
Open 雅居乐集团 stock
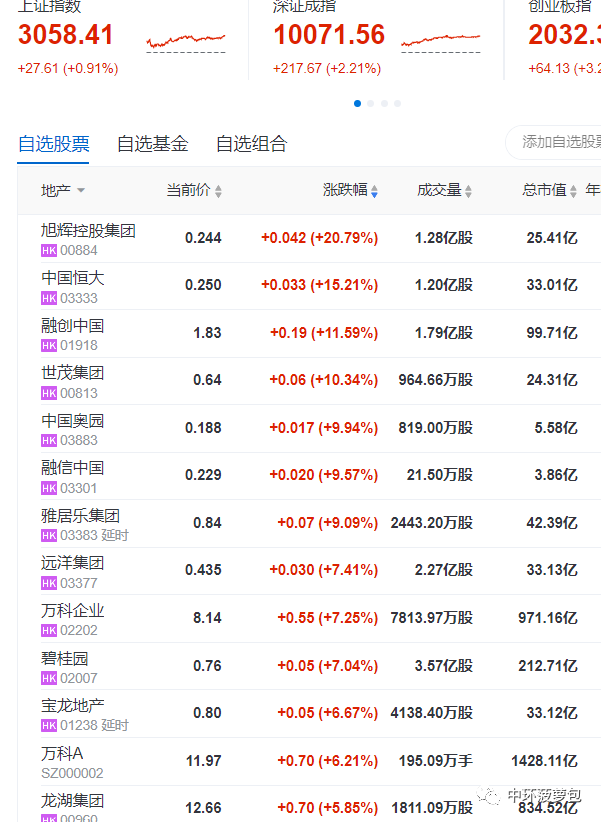(x=80, y=515)
